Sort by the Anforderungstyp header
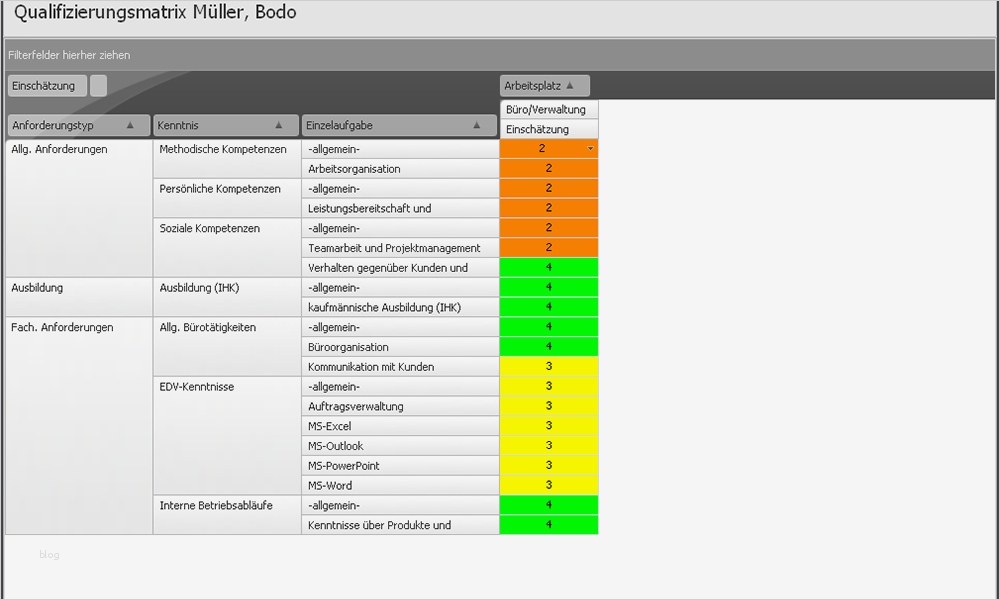Screen dimensions: 1000x600 pos(78,126)
